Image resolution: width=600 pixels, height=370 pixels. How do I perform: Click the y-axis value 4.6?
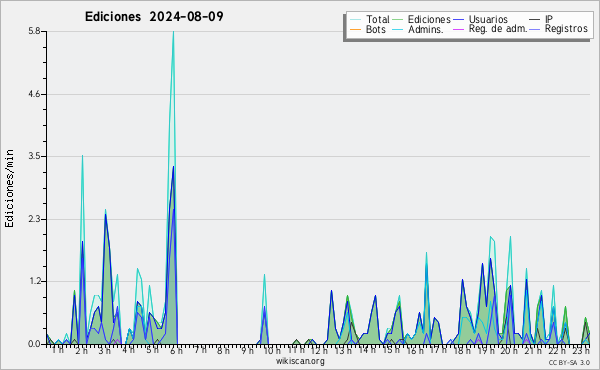click(x=34, y=94)
